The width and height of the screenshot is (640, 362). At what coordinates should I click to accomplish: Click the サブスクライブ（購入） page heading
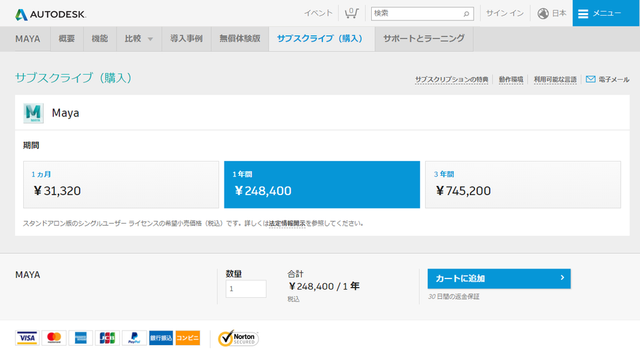coord(73,78)
